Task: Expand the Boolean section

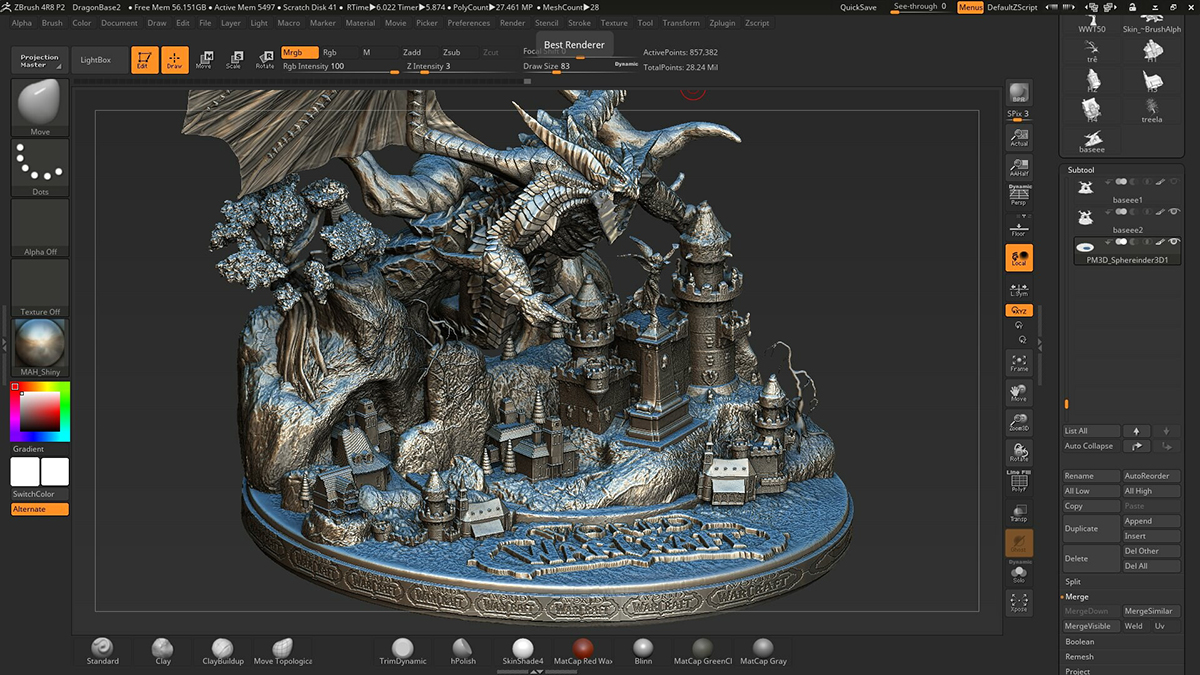Action: [x=1080, y=642]
